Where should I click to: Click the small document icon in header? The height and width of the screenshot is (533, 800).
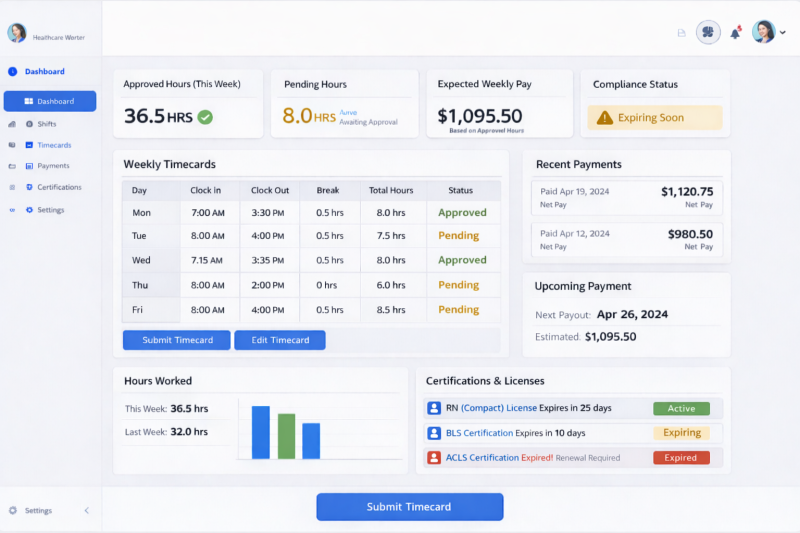click(x=682, y=33)
